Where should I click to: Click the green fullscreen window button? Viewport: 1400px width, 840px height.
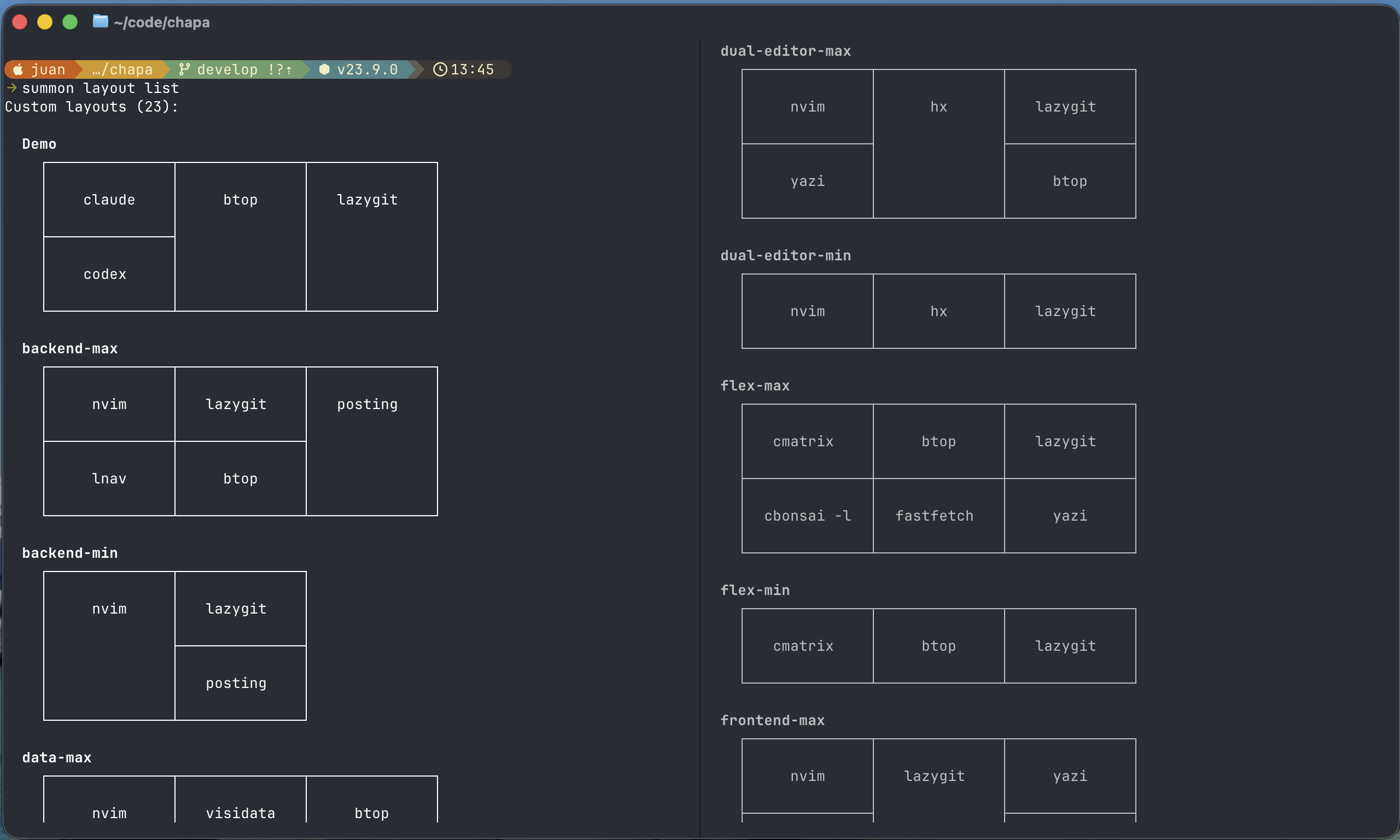coord(69,21)
